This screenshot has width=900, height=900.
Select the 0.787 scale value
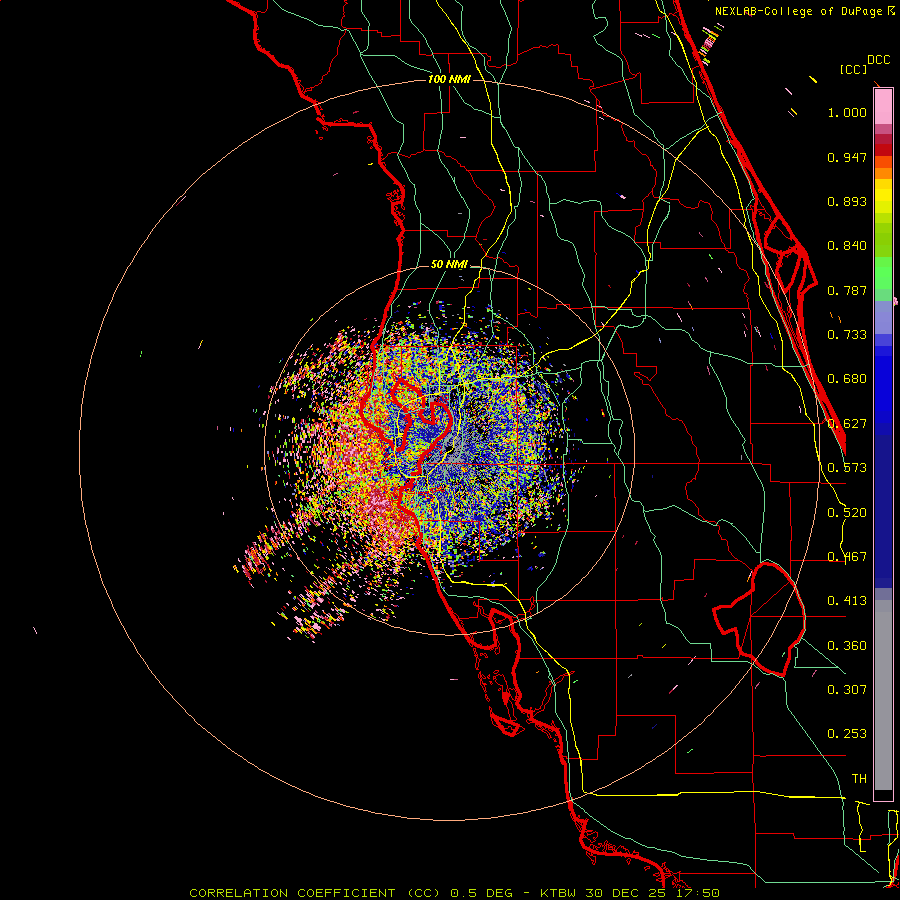847,290
